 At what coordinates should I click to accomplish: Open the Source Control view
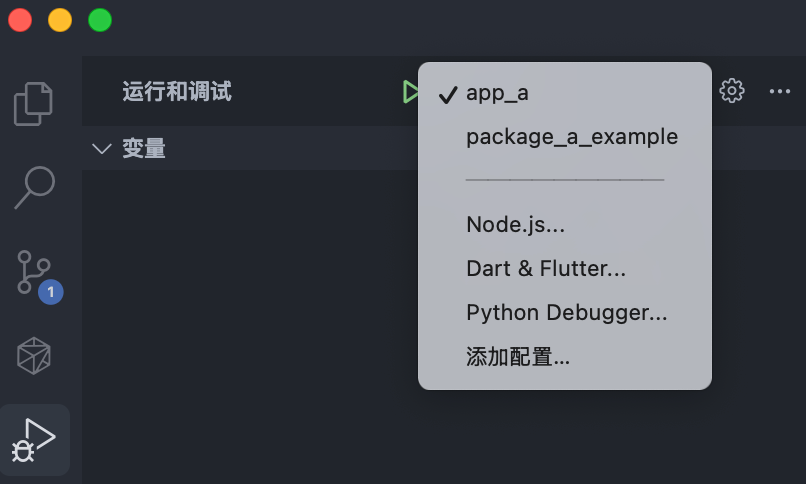click(34, 272)
